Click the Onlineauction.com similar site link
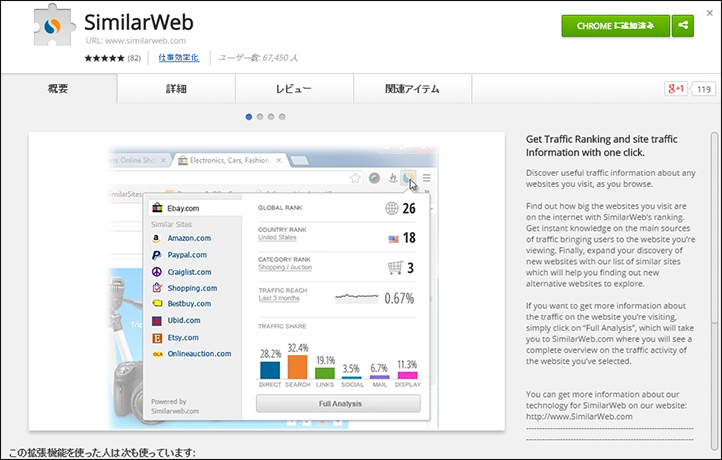 199,354
